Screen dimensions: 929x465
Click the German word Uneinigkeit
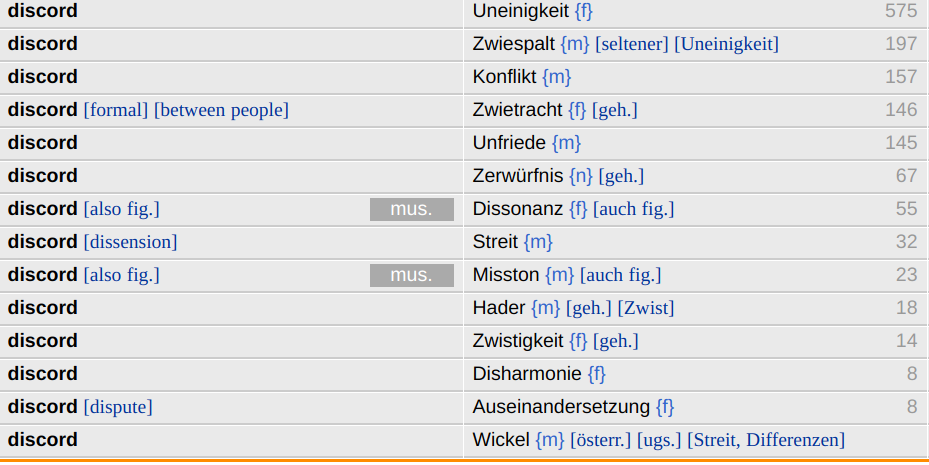point(521,11)
